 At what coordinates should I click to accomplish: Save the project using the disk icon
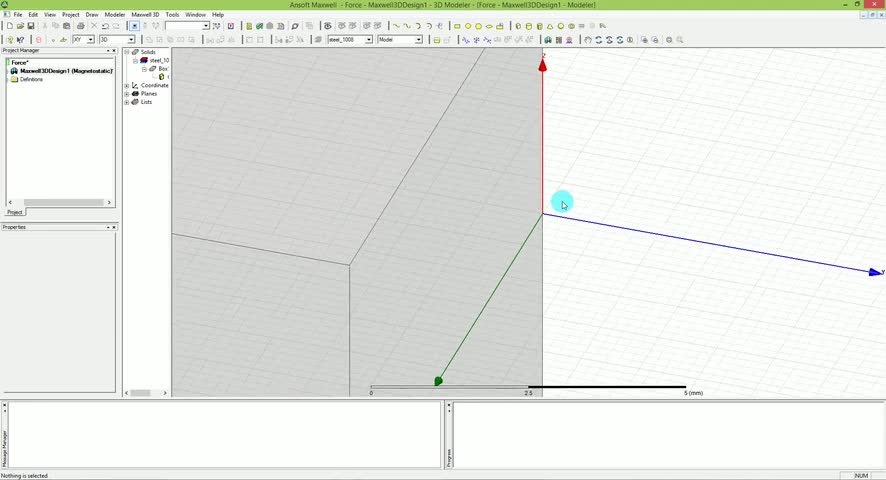31,26
